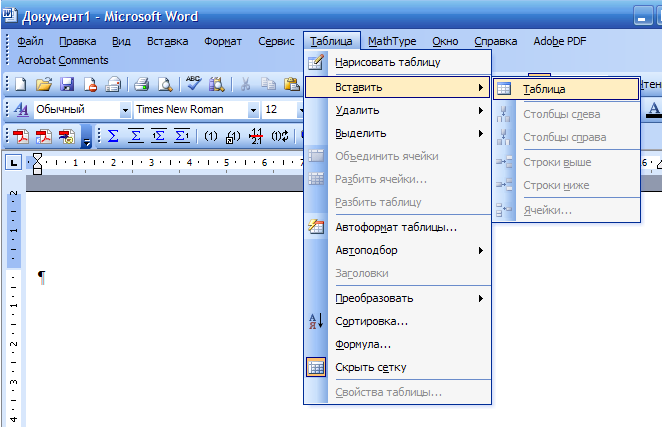This screenshot has height=427, width=662.
Task: Click the Copy pages icon
Action: pyautogui.click(x=268, y=84)
